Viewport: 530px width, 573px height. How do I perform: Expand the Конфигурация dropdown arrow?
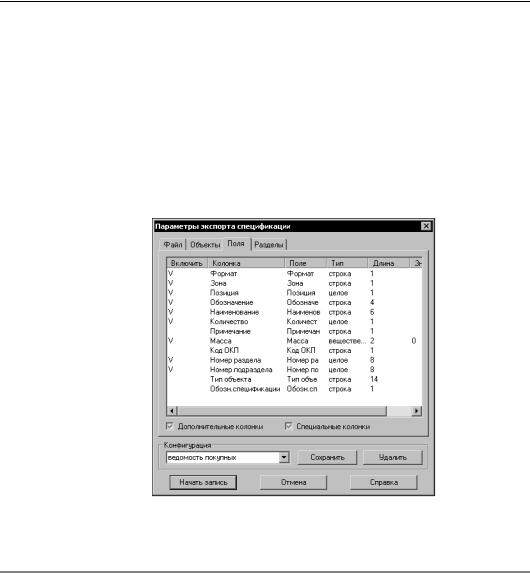click(x=284, y=457)
